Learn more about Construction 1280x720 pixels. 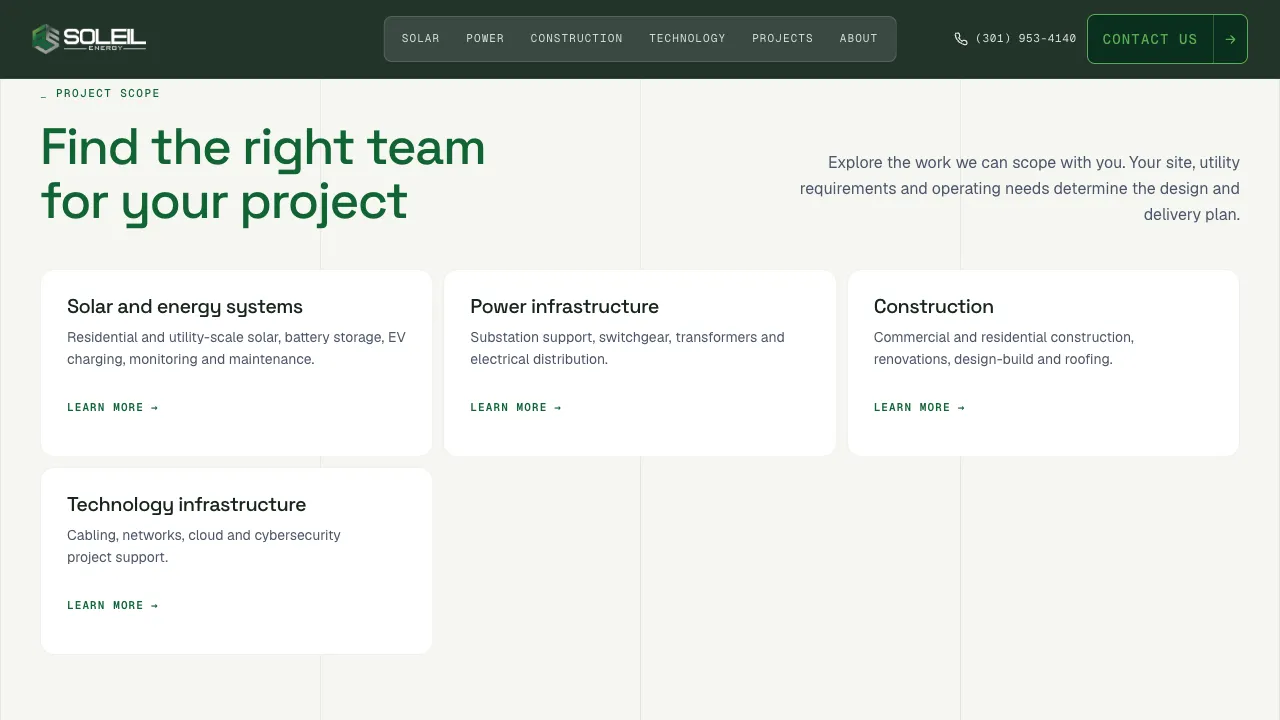tap(919, 408)
